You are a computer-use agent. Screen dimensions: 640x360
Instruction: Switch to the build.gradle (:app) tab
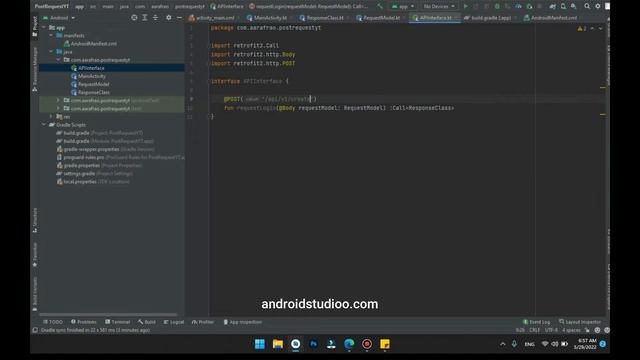pyautogui.click(x=490, y=18)
